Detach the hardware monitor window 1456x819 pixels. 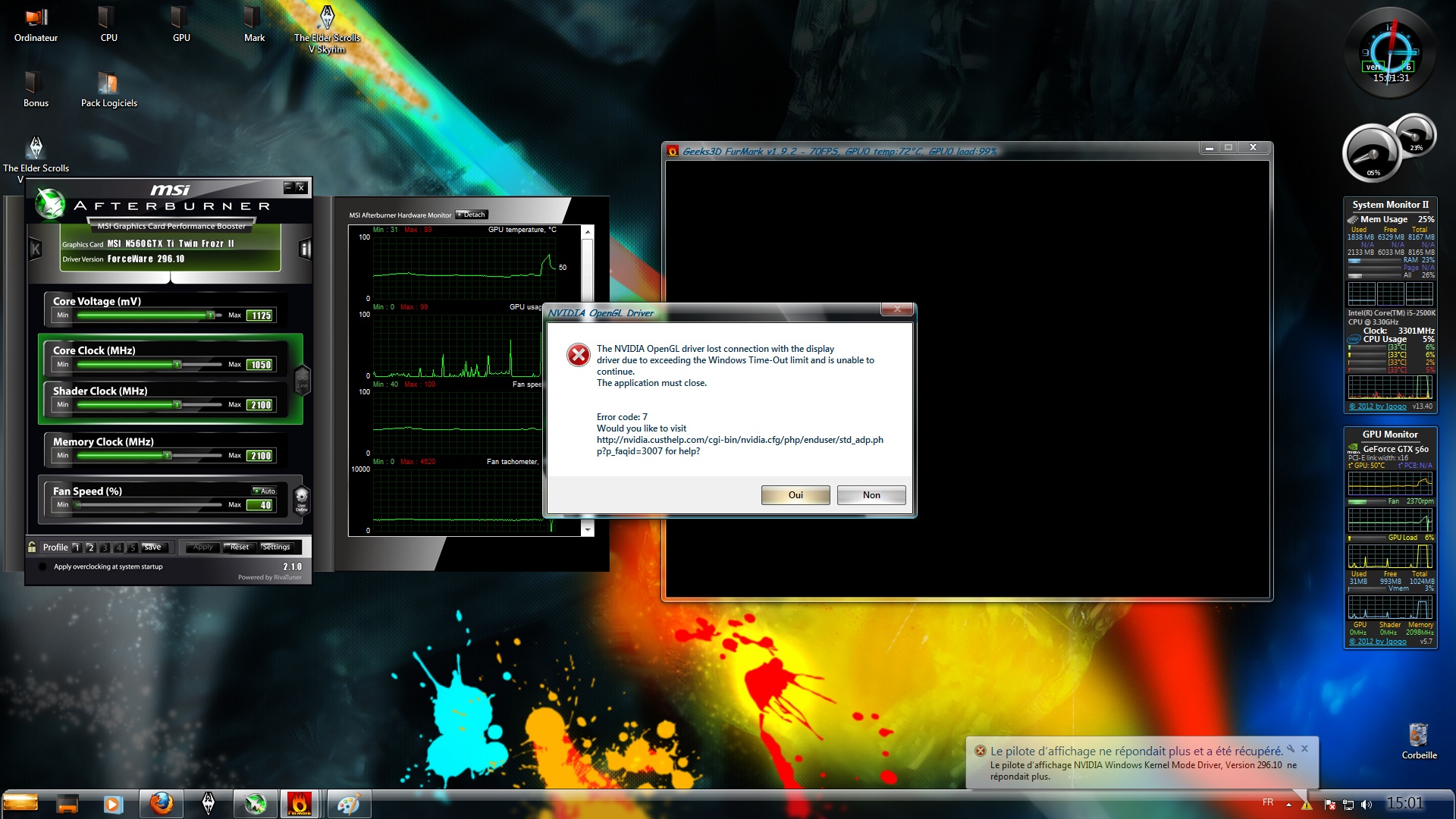coord(472,215)
